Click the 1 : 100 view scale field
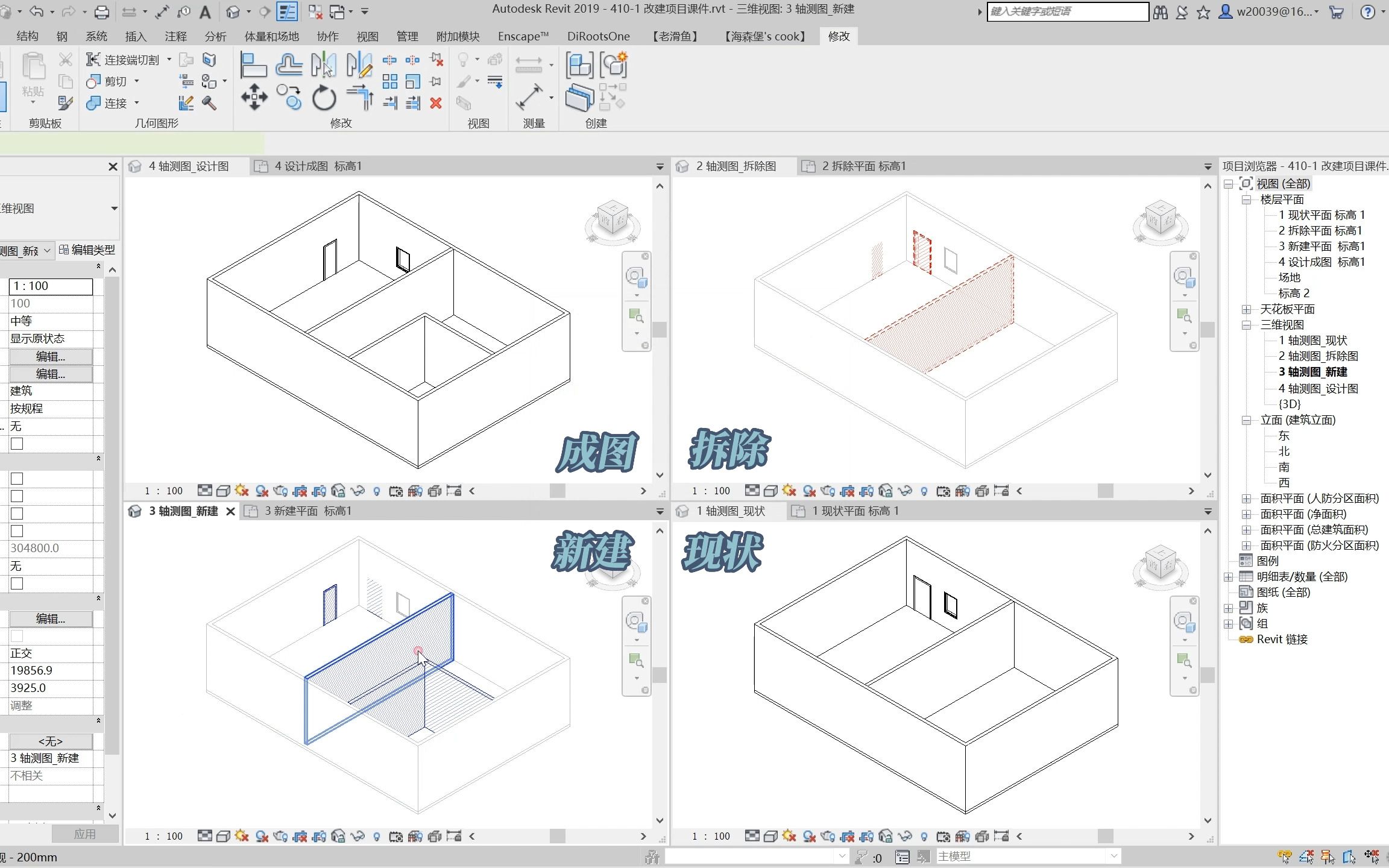The image size is (1389, 868). coord(51,286)
